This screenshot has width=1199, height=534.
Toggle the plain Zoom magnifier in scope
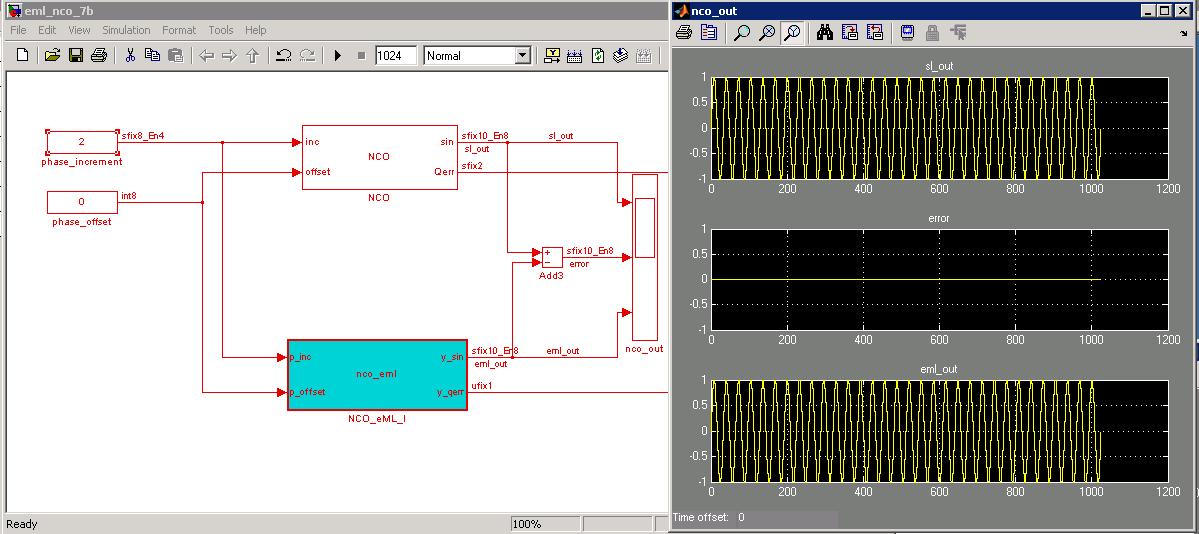[741, 33]
